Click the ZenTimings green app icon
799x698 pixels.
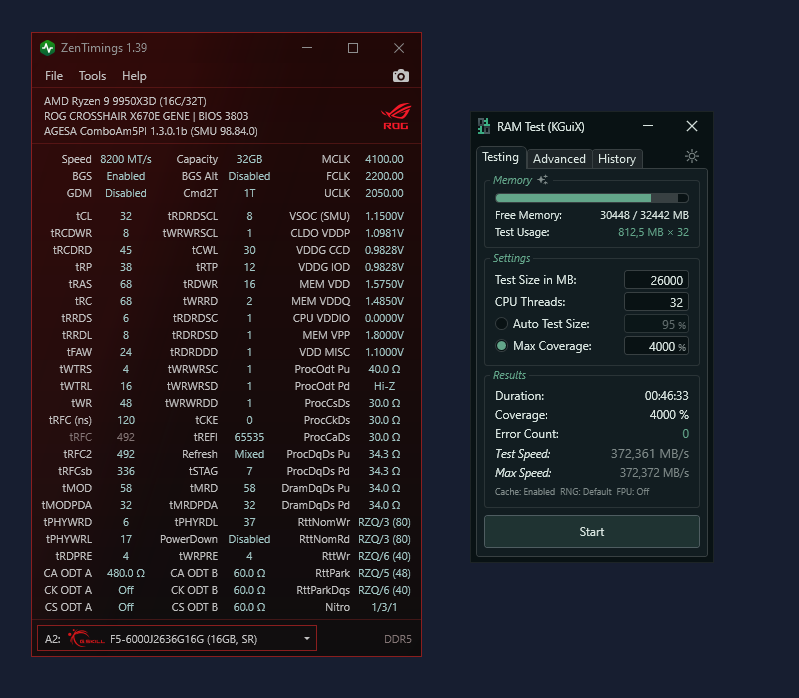[x=47, y=48]
